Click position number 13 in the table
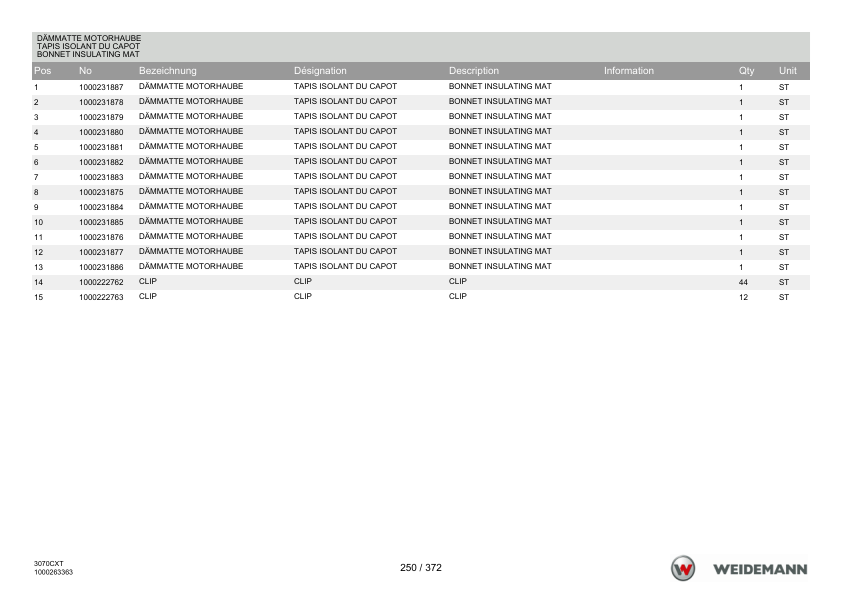Screen dimensions: 842x595 pyautogui.click(x=38, y=267)
